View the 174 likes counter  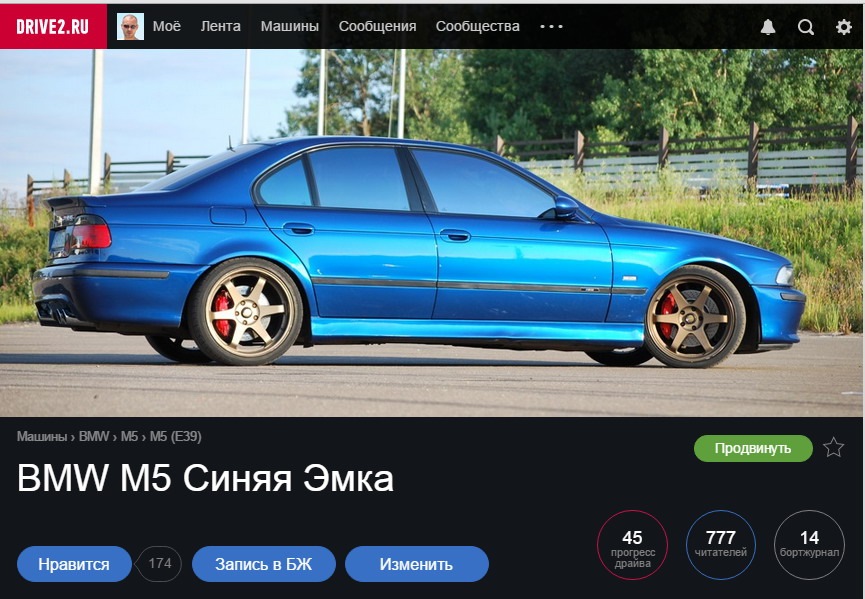pos(159,564)
